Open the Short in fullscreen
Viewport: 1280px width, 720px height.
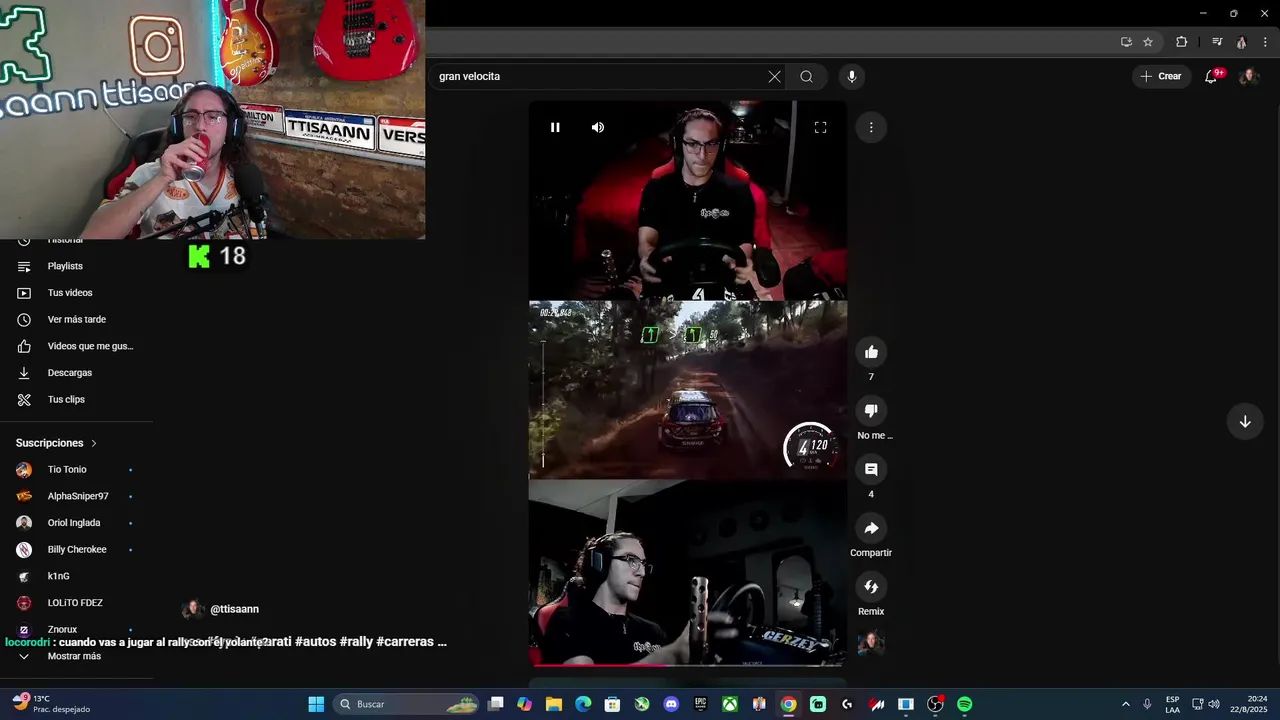pyautogui.click(x=820, y=127)
